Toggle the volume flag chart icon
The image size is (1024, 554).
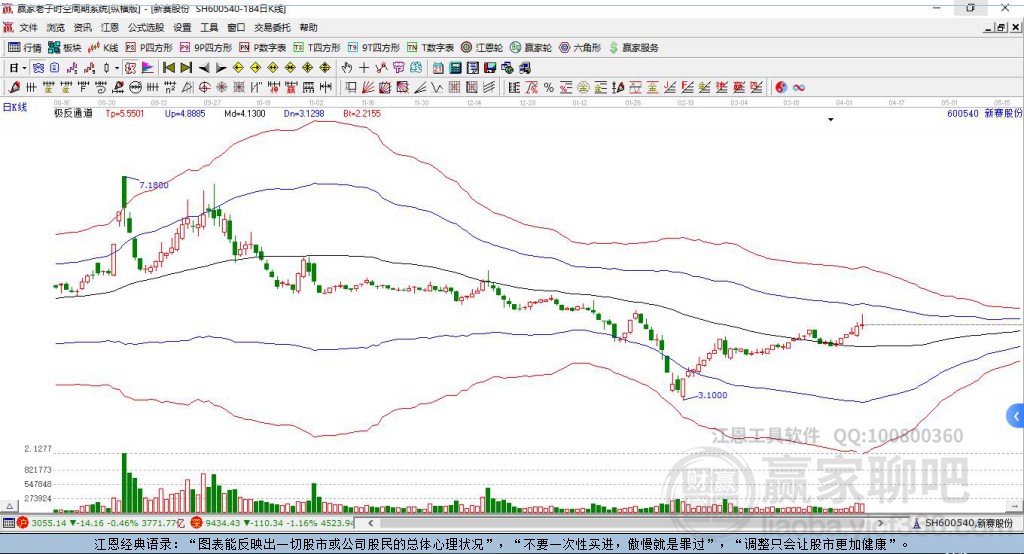click(148, 68)
